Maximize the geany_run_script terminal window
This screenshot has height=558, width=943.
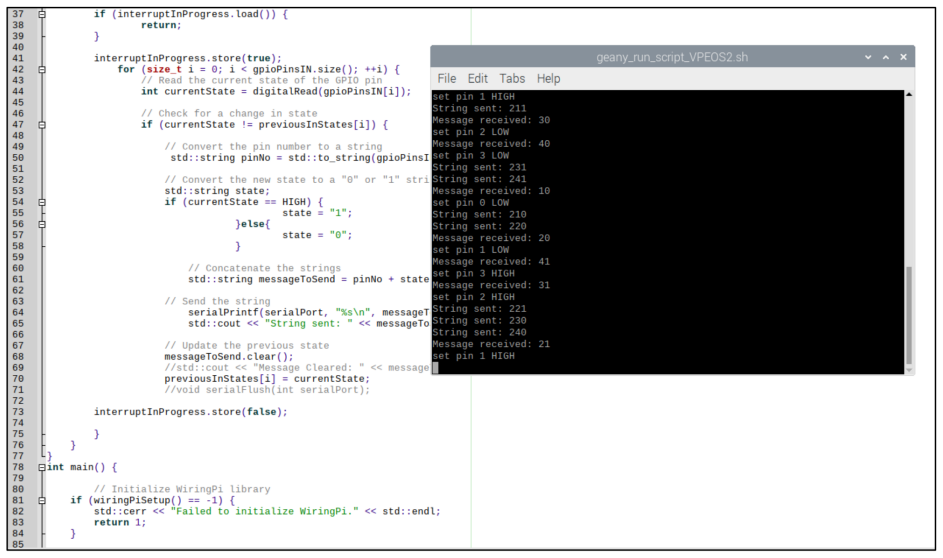coord(886,57)
